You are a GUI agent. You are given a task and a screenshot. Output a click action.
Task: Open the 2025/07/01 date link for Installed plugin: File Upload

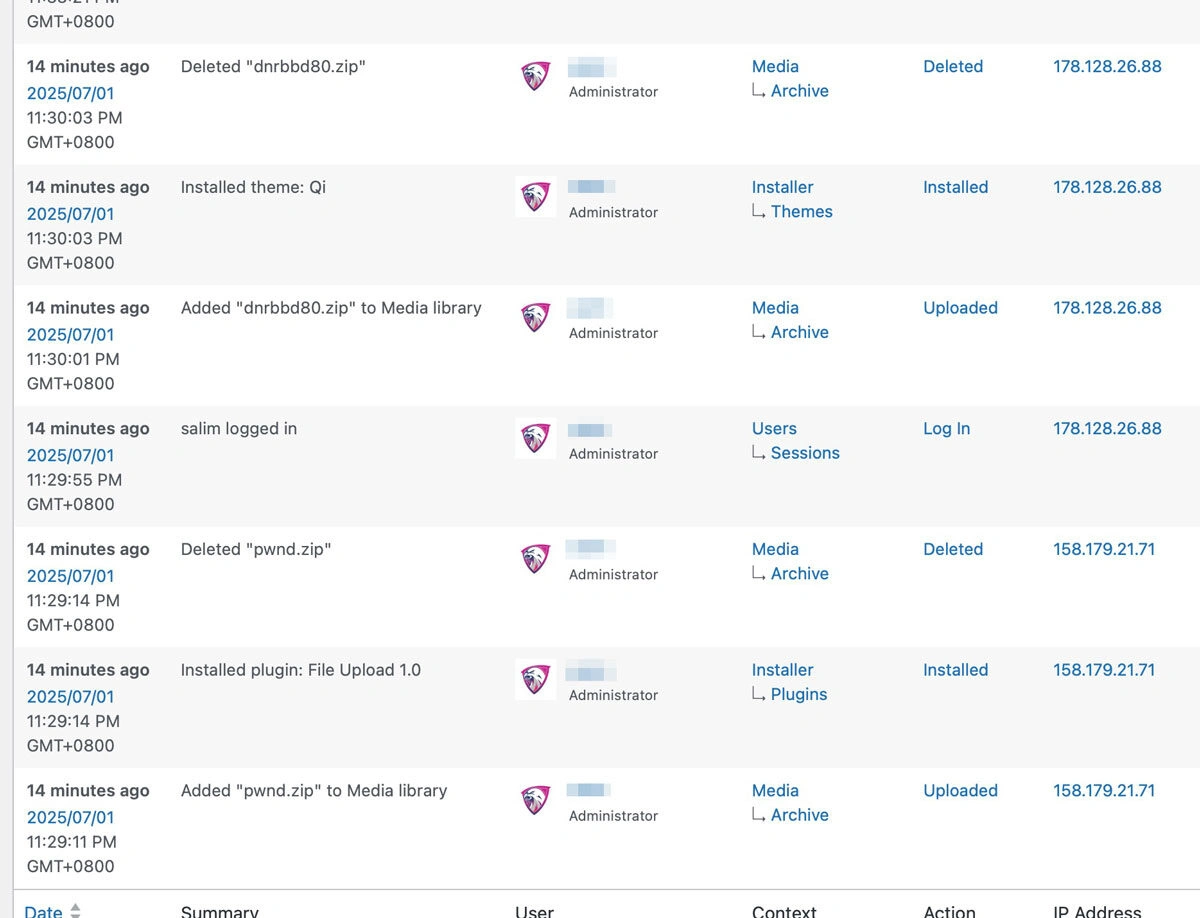point(70,697)
